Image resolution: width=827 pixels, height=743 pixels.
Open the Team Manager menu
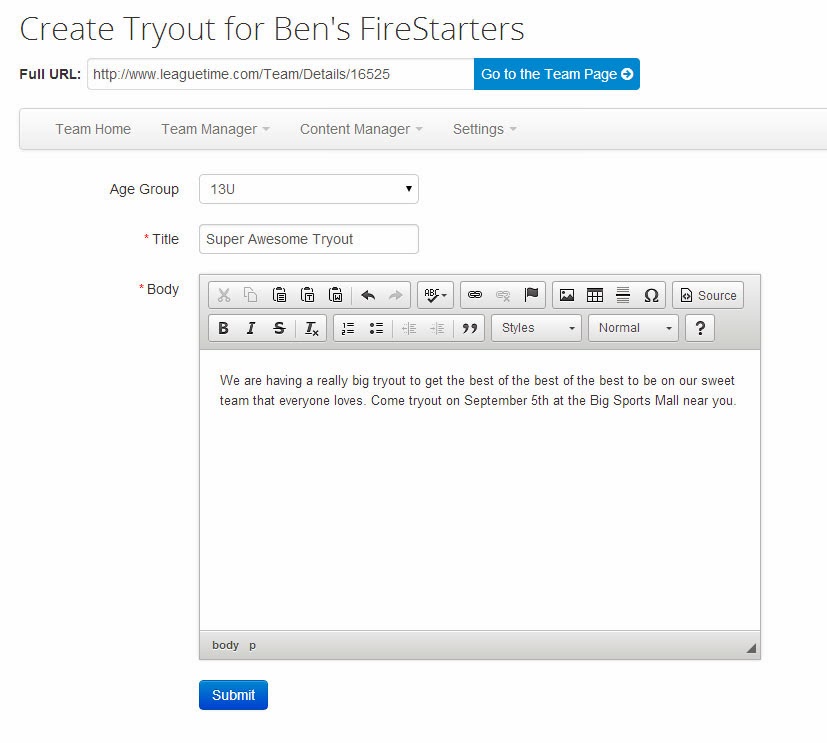point(215,129)
